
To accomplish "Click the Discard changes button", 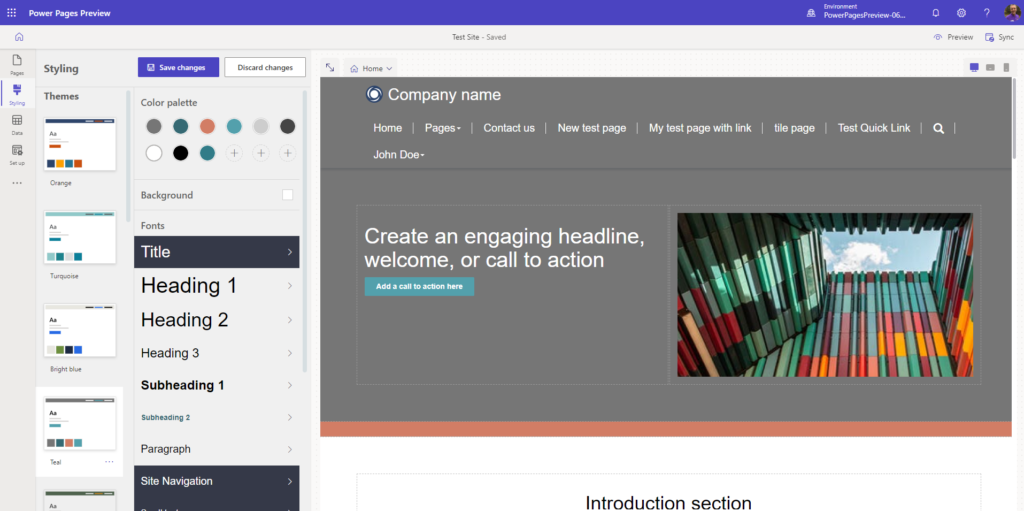I will (x=265, y=67).
